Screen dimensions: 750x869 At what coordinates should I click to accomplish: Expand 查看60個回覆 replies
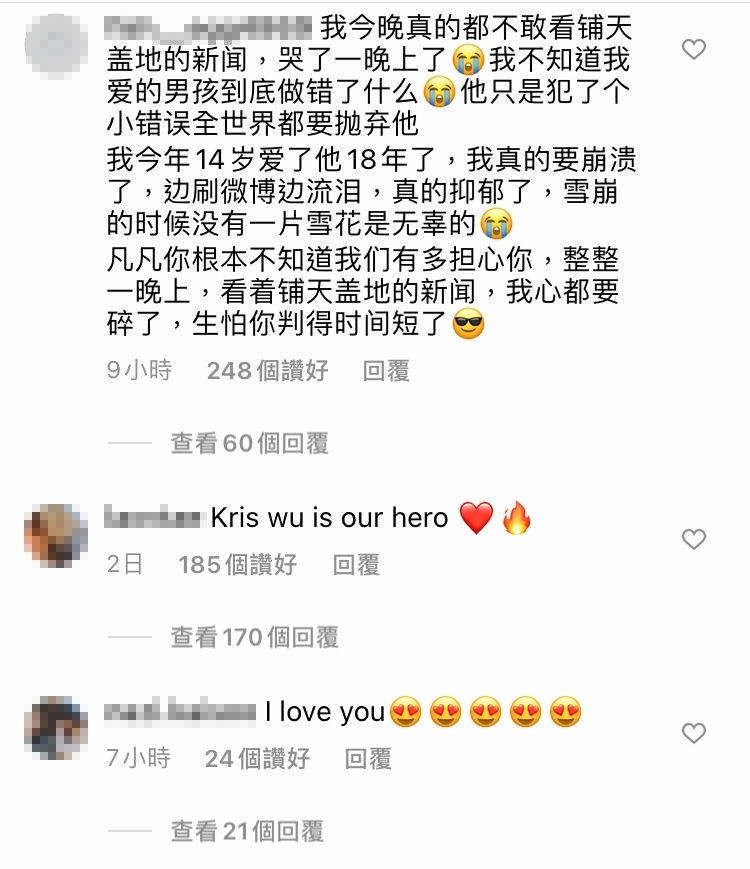click(249, 443)
